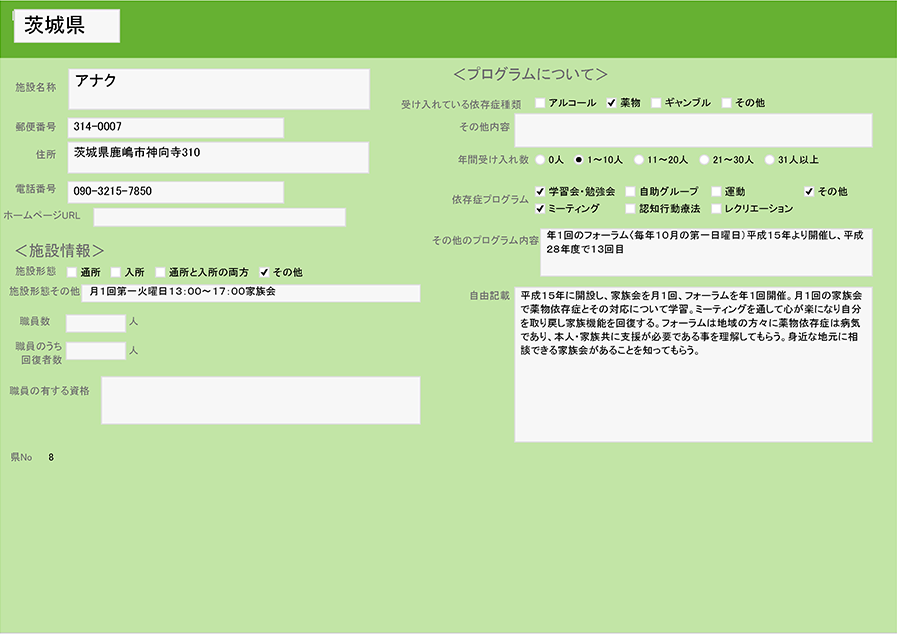Toggle the 学習会・勉強会 checkbox
This screenshot has height=634, width=897.
click(x=540, y=191)
